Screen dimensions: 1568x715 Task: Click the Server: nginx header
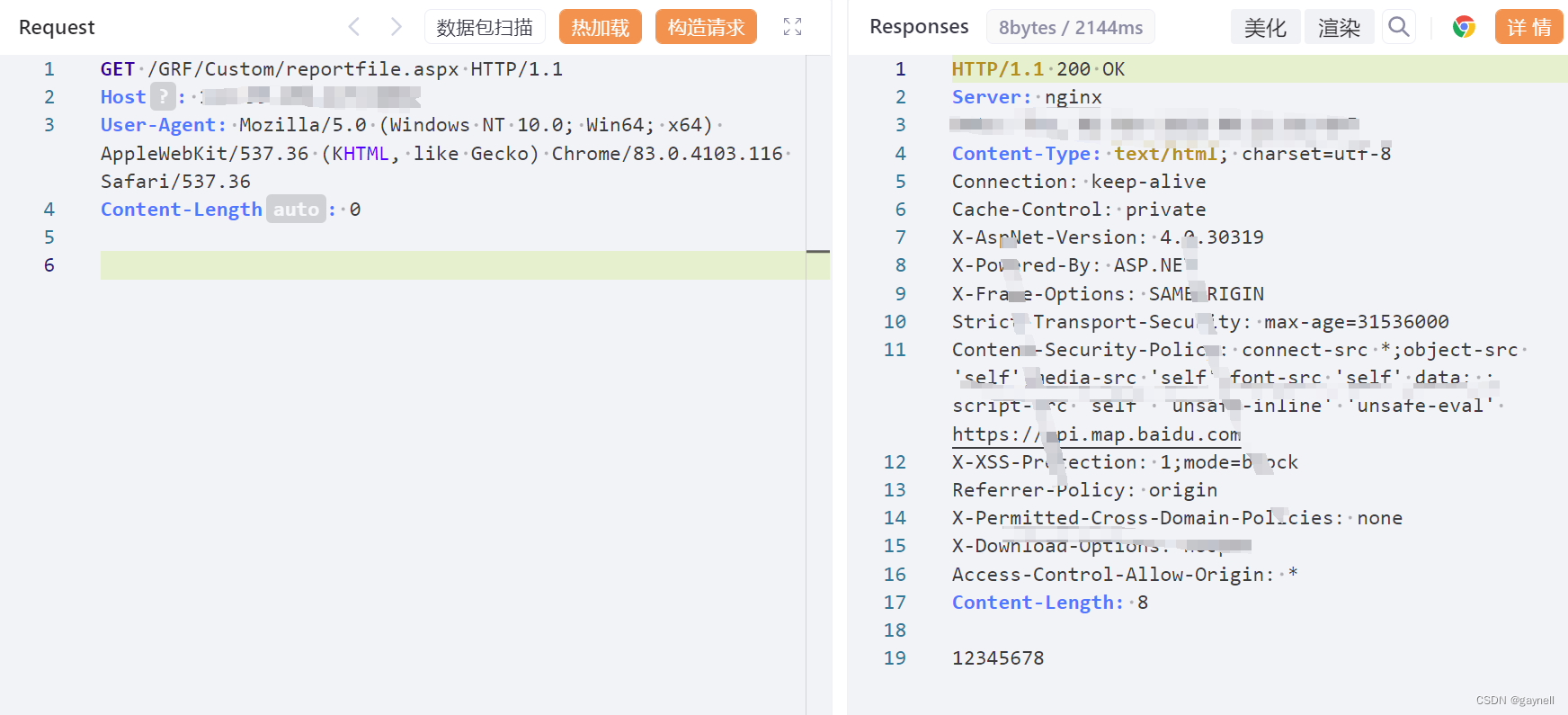point(1027,96)
